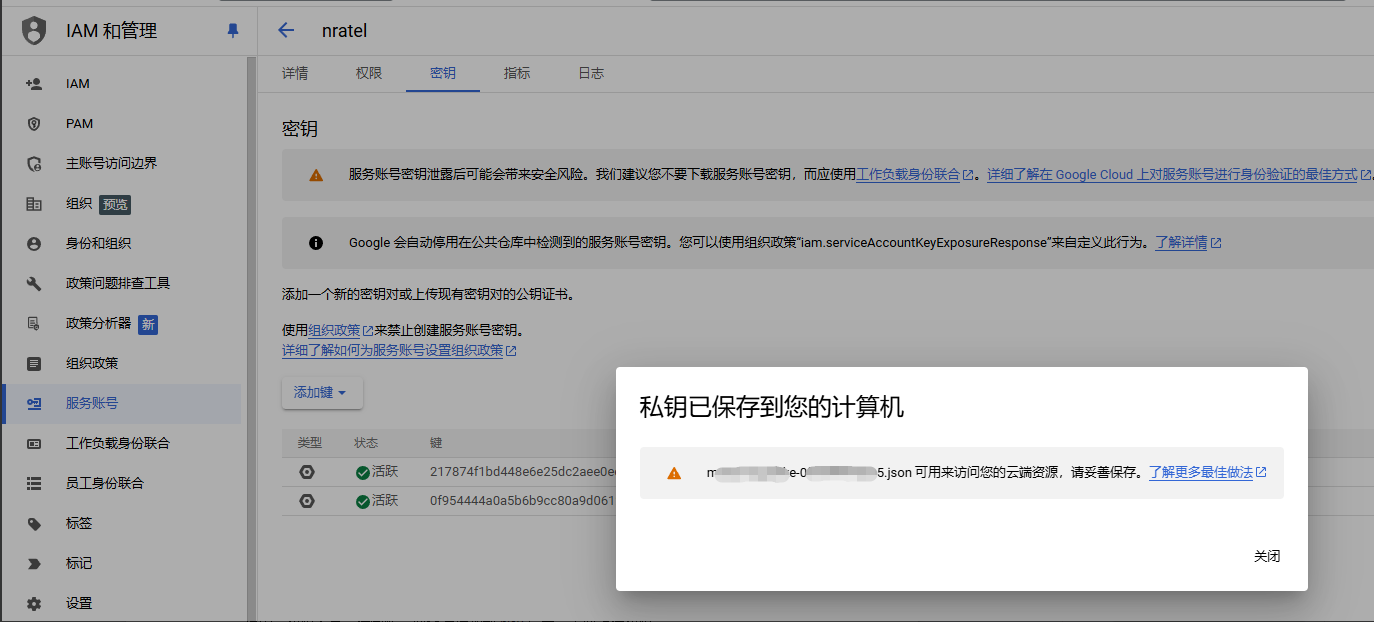Click the 政策分析器 sidebar icon
Viewport: 1374px width, 622px height.
[x=34, y=324]
